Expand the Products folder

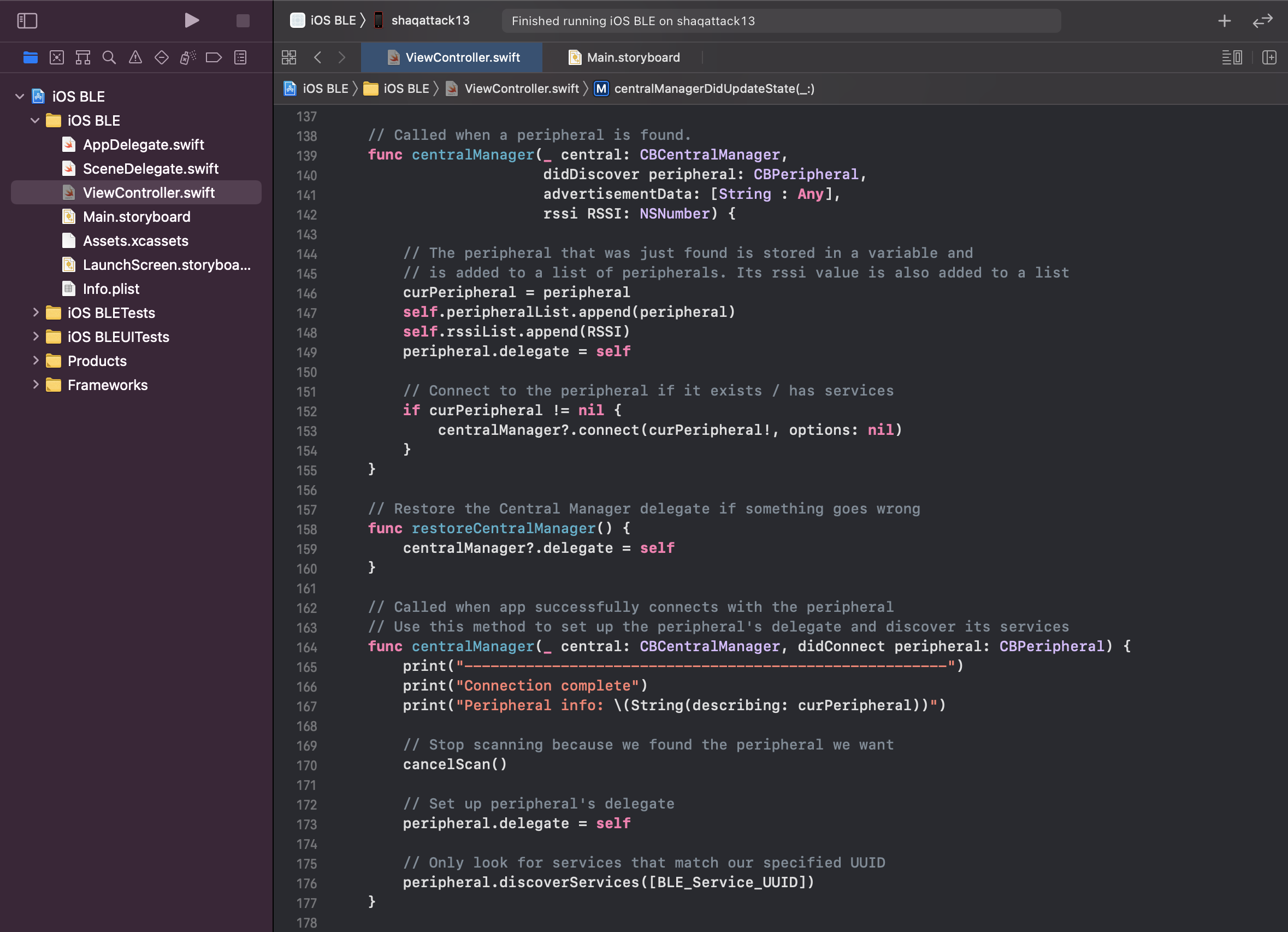tap(35, 360)
